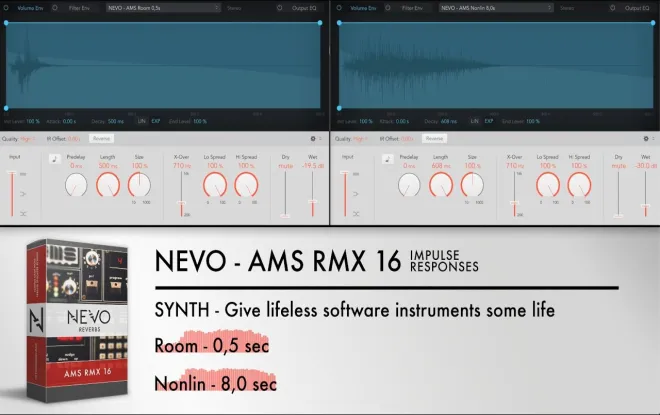Select top input mode icon in left plugin
660x415 pixels.
coord(23,174)
